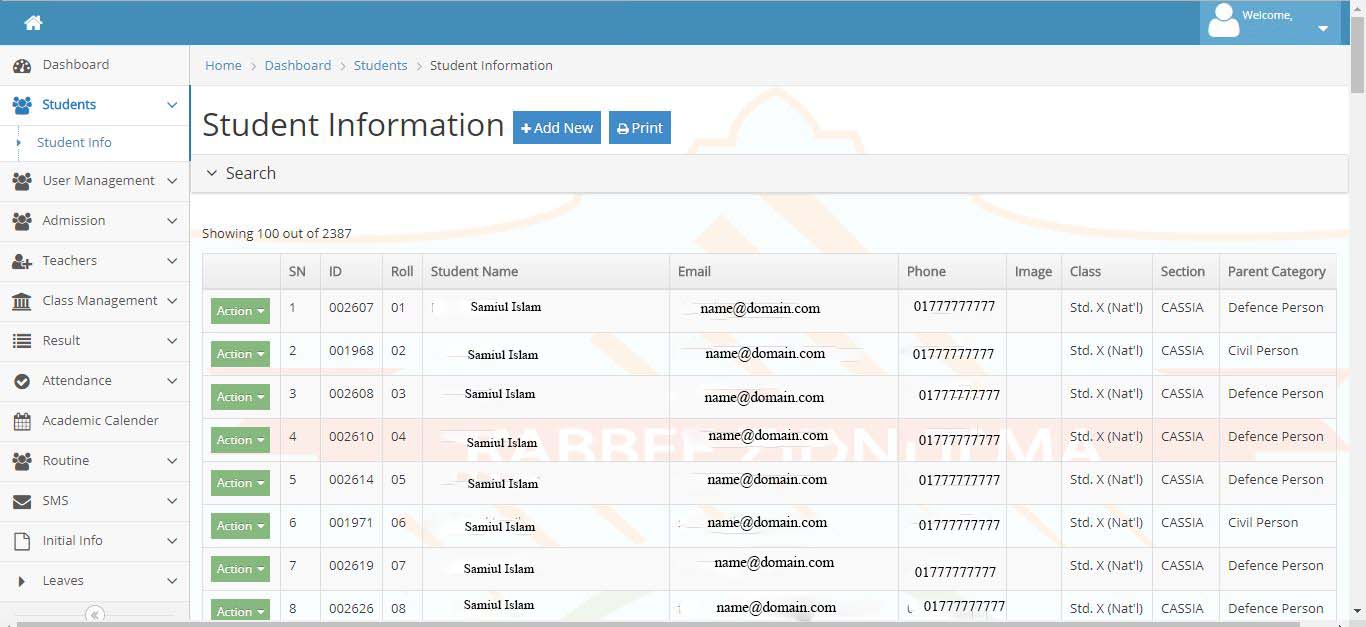Expand the User Management menu chevron
Screen dimensions: 1366x627
click(172, 181)
